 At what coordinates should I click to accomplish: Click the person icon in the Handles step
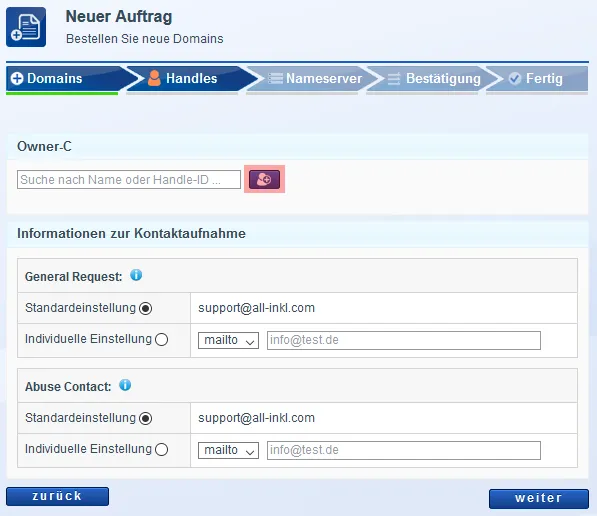154,78
